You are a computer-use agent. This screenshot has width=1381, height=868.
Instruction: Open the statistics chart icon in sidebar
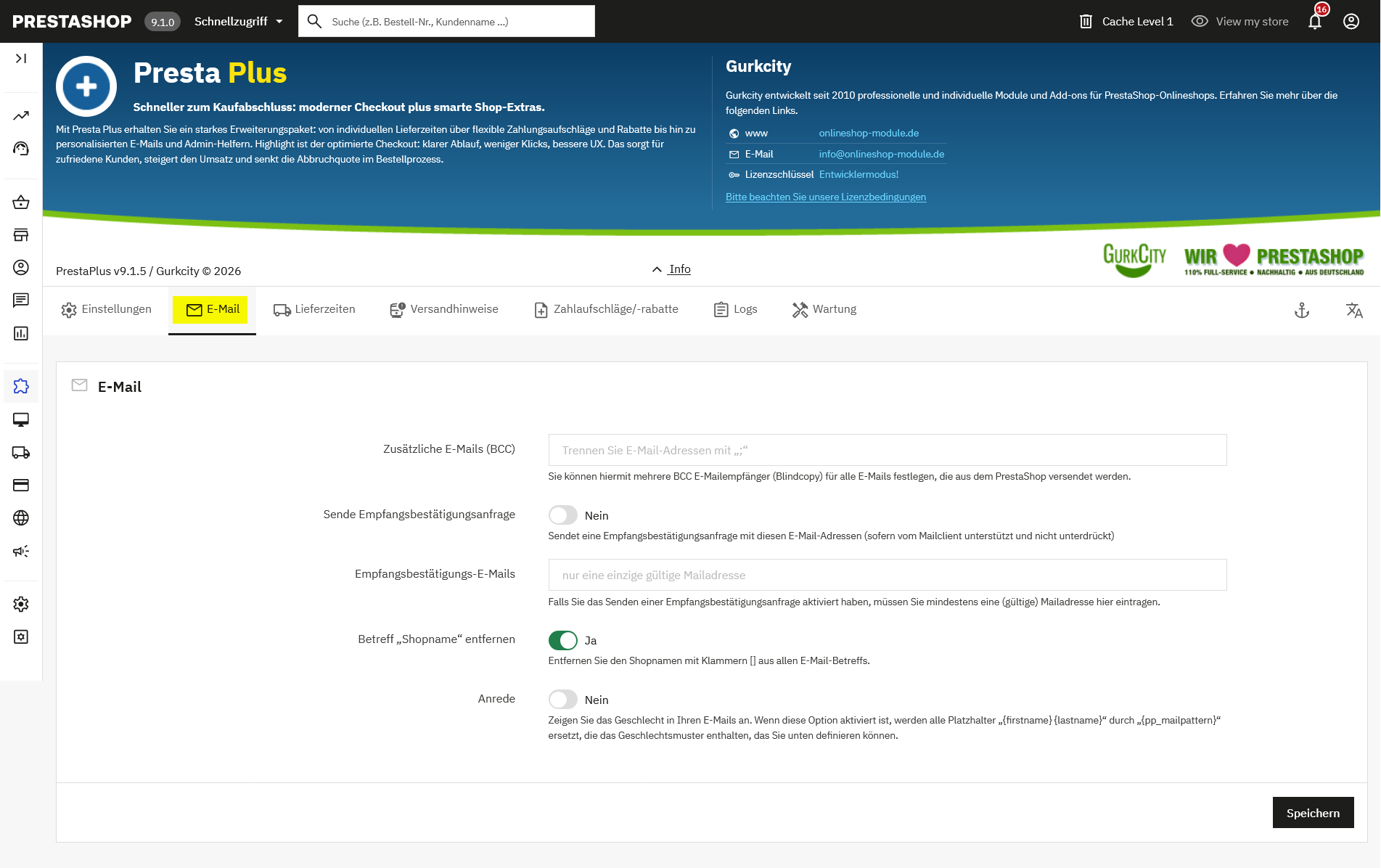[x=21, y=333]
